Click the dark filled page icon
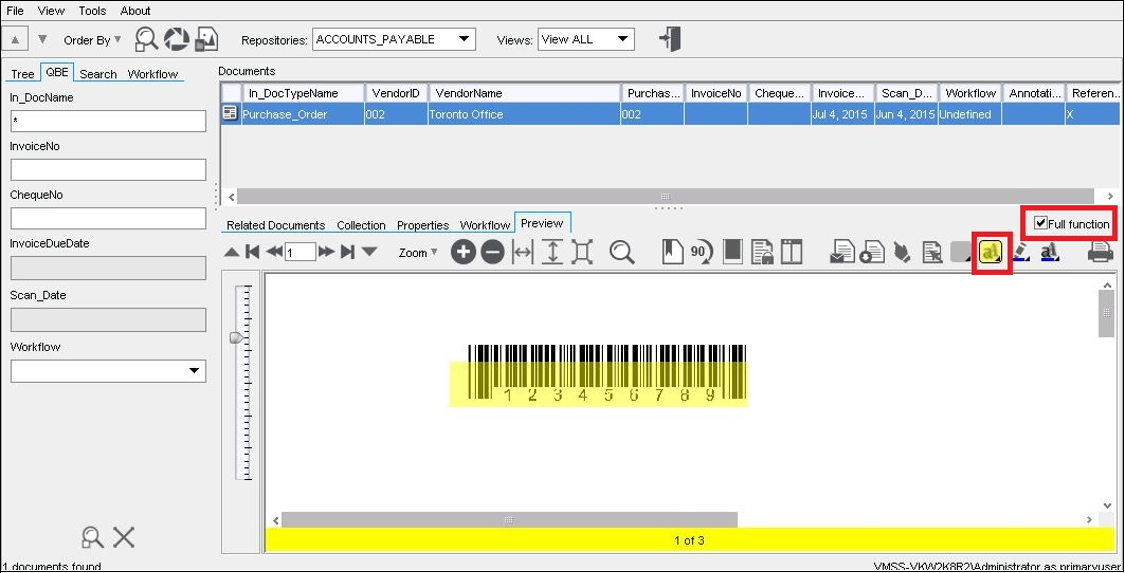1125x573 pixels. (x=733, y=252)
